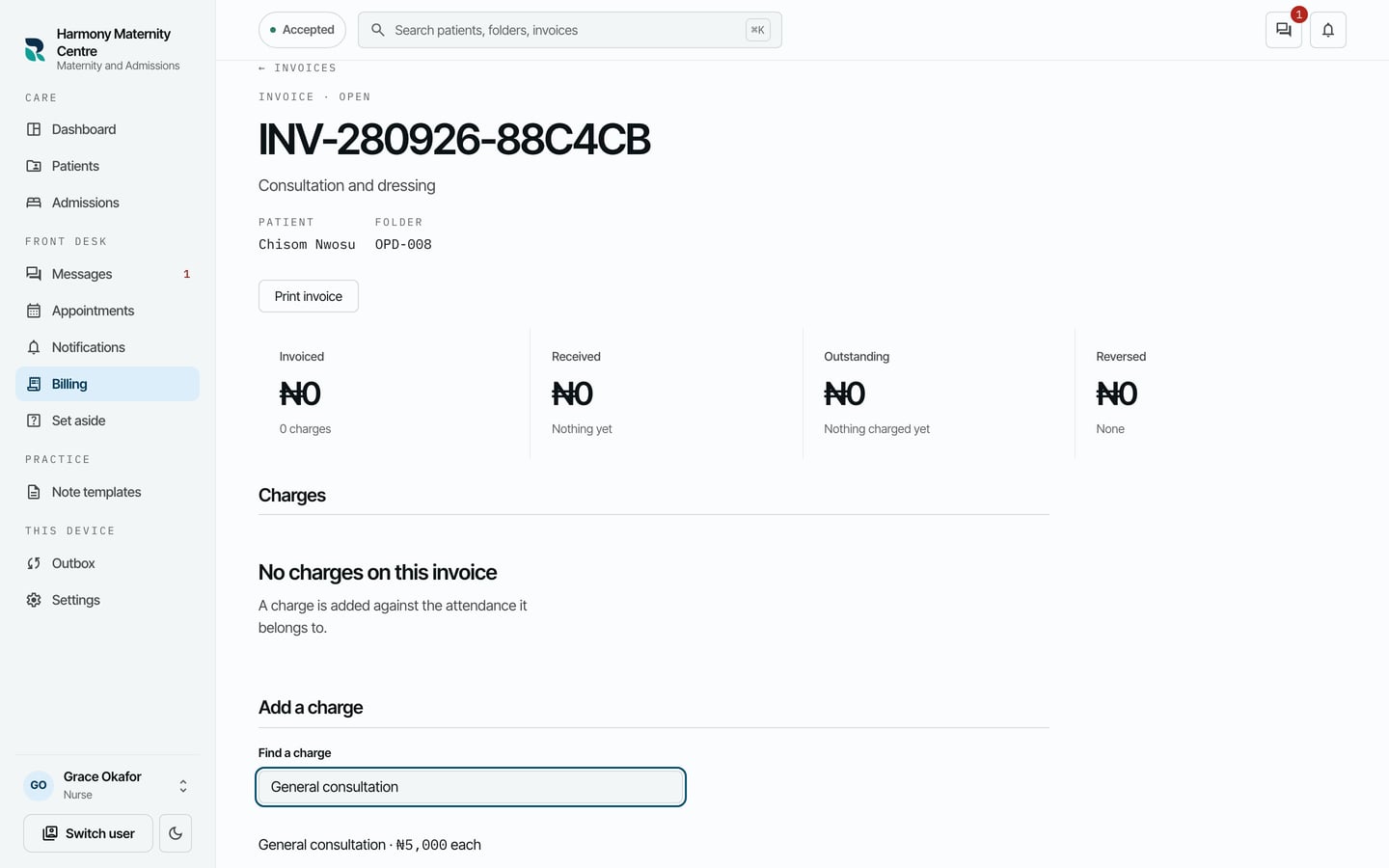This screenshot has width=1389, height=868.
Task: Focus the search patients, folders, invoices field
Action: (x=570, y=30)
